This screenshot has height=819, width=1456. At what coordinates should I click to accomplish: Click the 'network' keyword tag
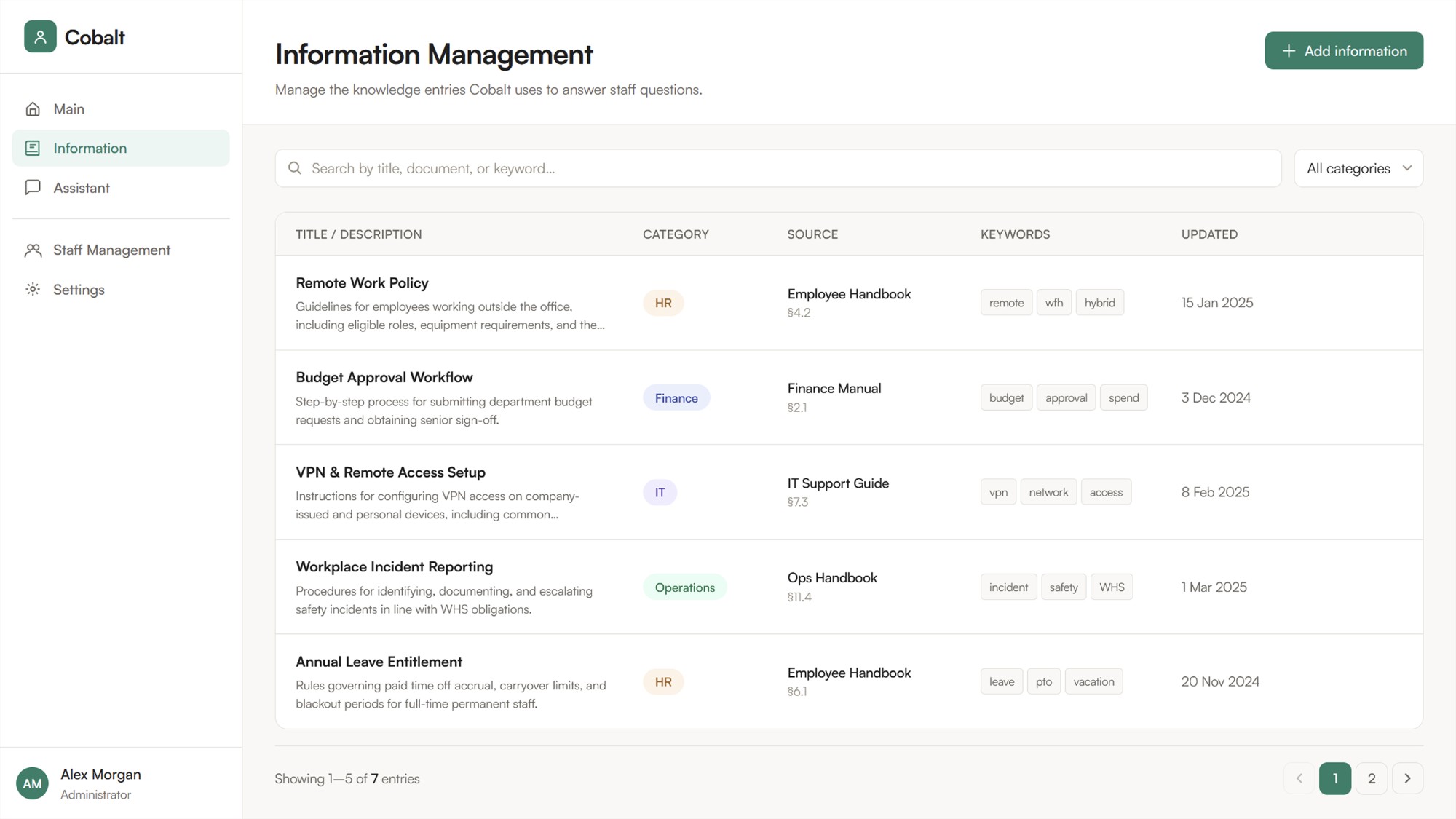click(x=1048, y=492)
